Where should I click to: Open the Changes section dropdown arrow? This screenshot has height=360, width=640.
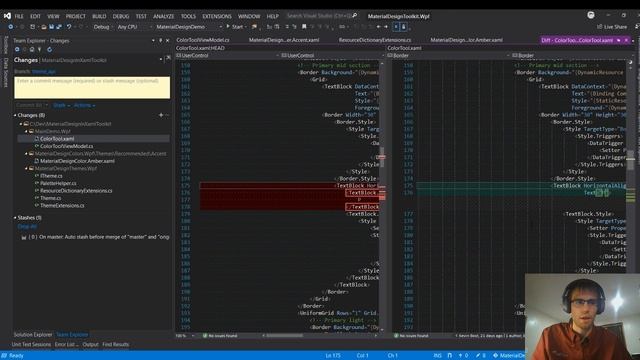161,60
